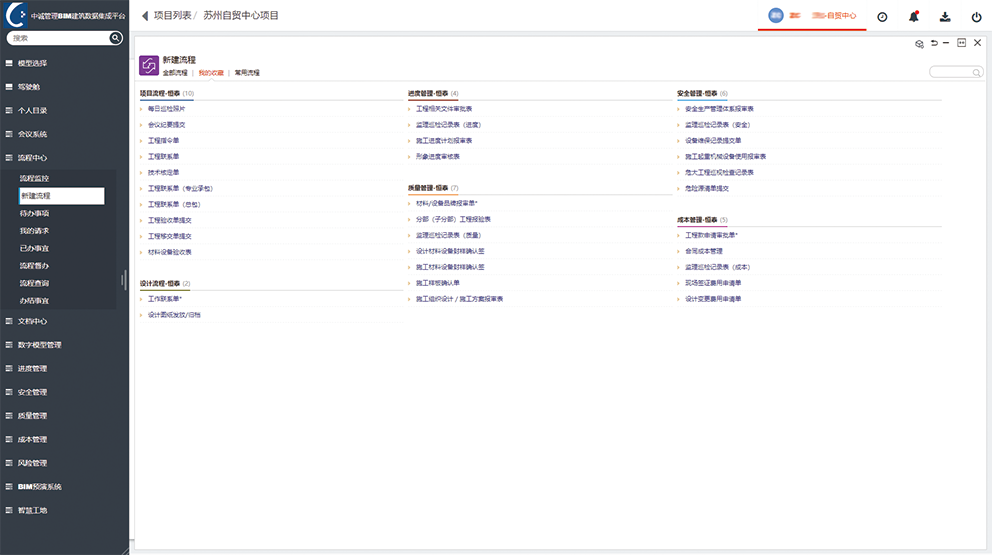The image size is (992, 555).
Task: Expand the BIM预演系统 sidebar menu
Action: (x=39, y=487)
